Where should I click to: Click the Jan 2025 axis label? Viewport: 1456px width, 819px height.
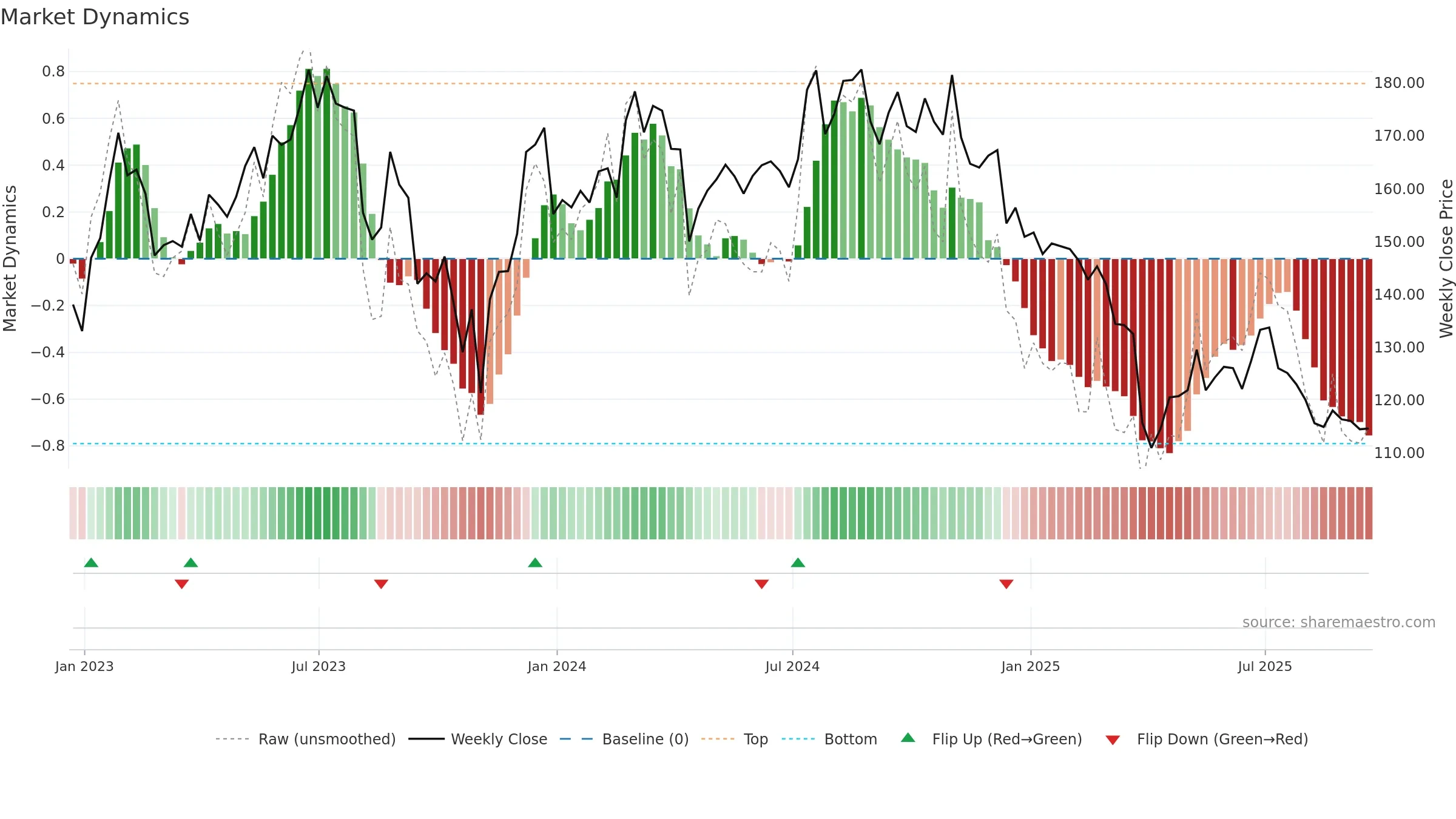pos(1031,666)
